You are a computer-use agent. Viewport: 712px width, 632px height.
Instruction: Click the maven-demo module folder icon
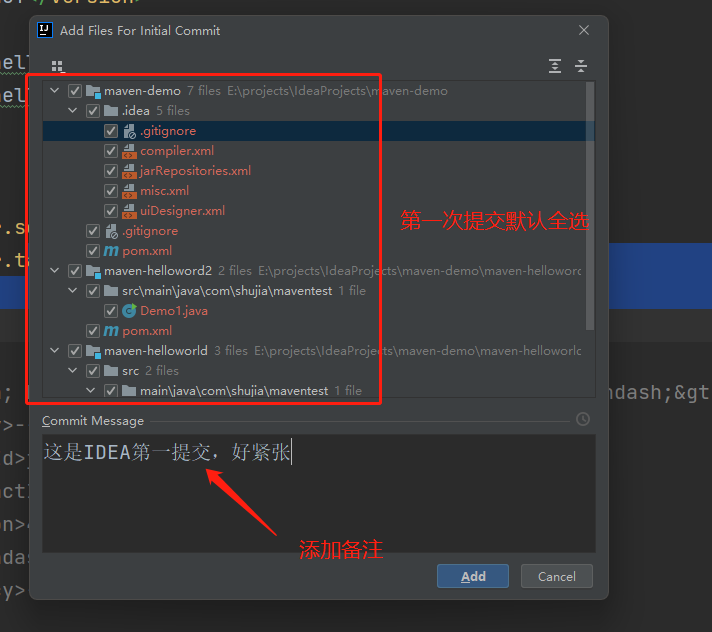(x=93, y=91)
